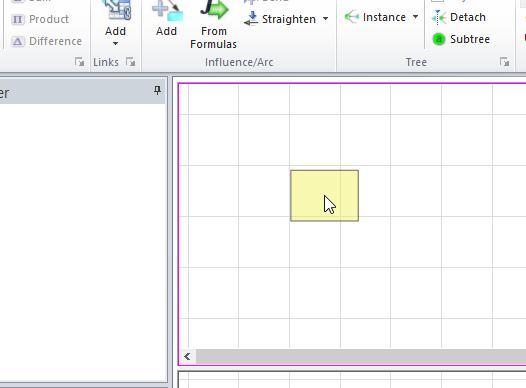Click the Product node icon

point(17,19)
